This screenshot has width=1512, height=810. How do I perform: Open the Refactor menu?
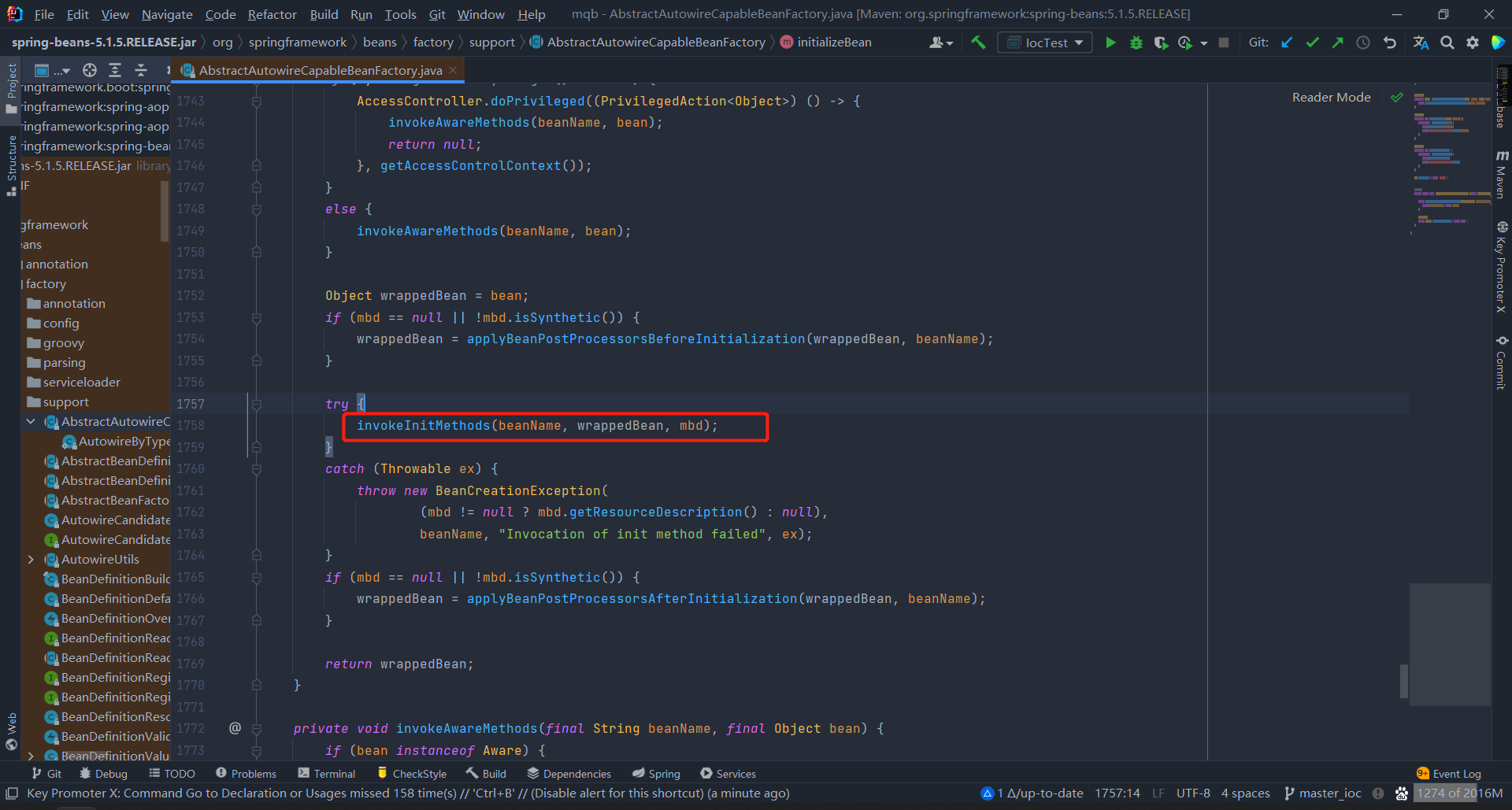(272, 14)
